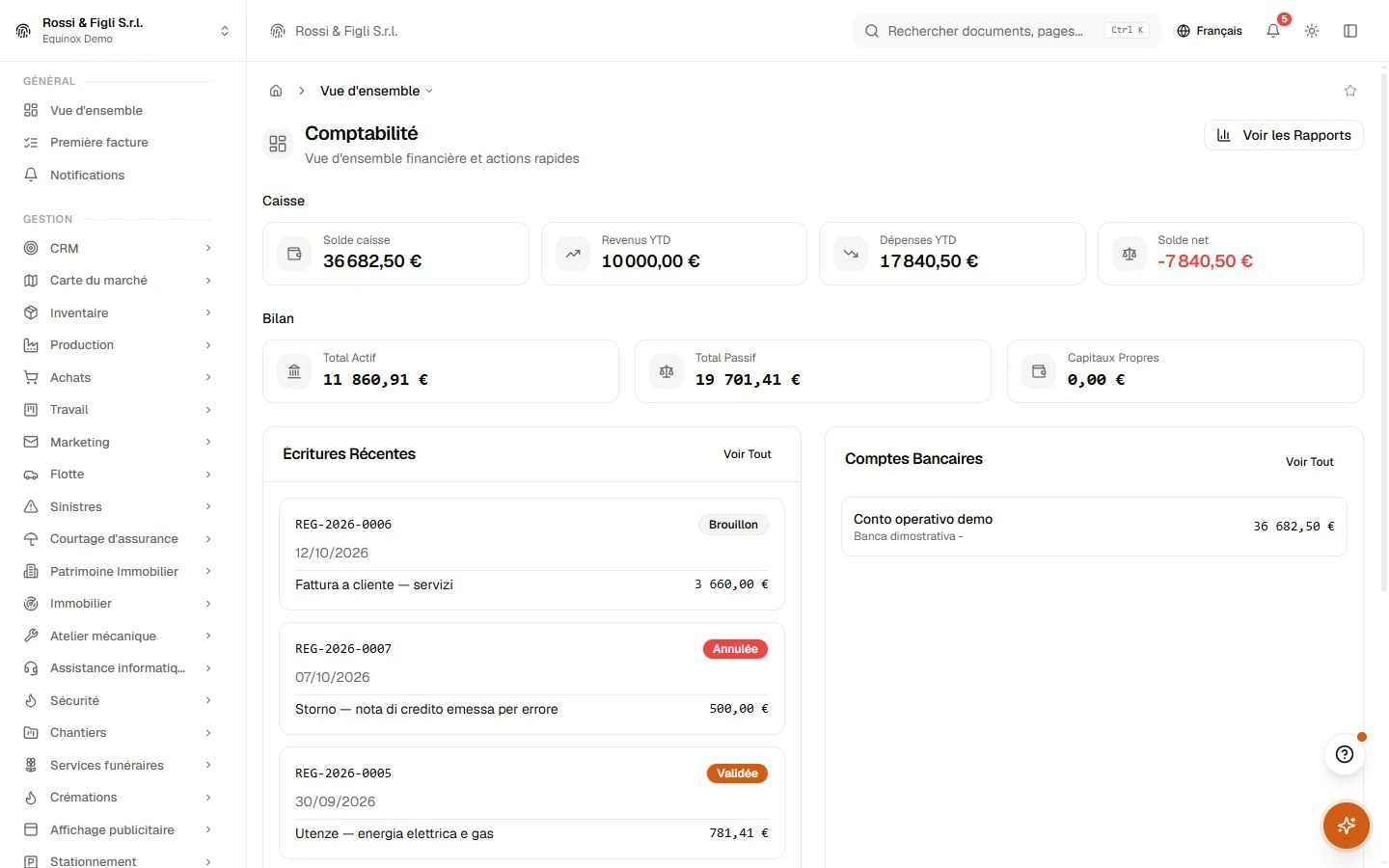
Task: Click the Capitaux Propres wallet icon
Action: [1039, 371]
